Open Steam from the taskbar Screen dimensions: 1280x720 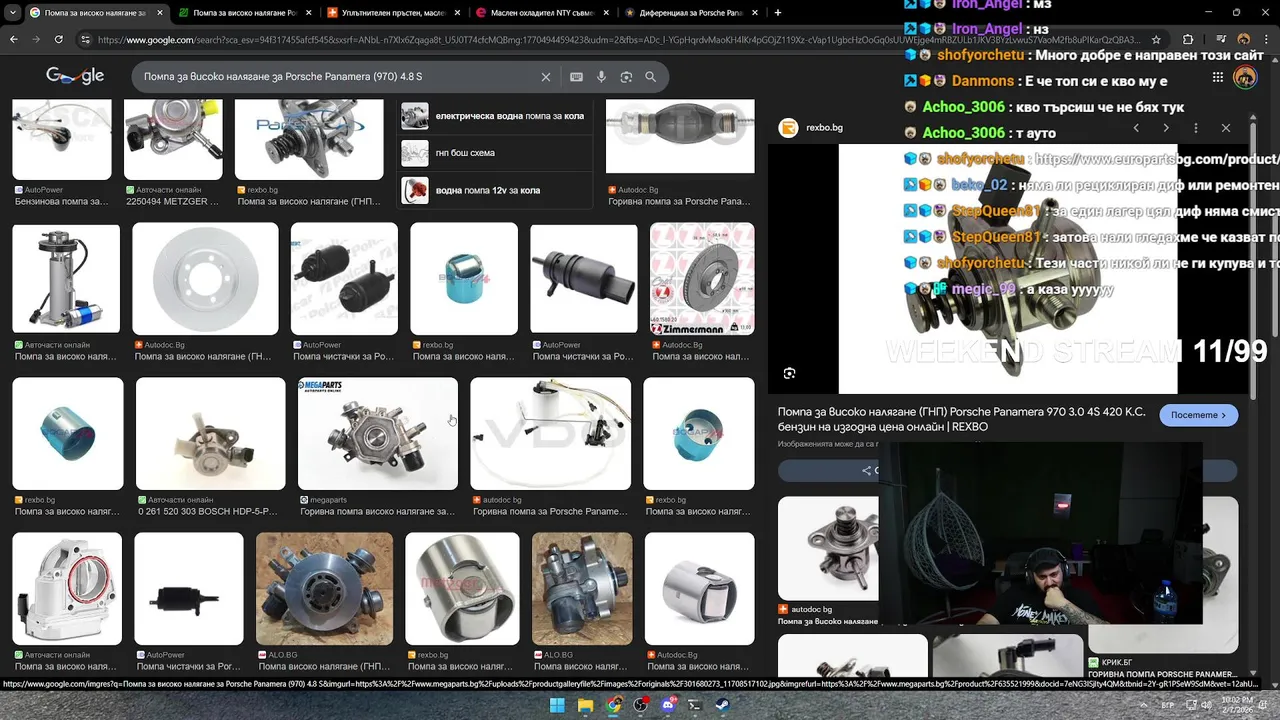coord(721,705)
